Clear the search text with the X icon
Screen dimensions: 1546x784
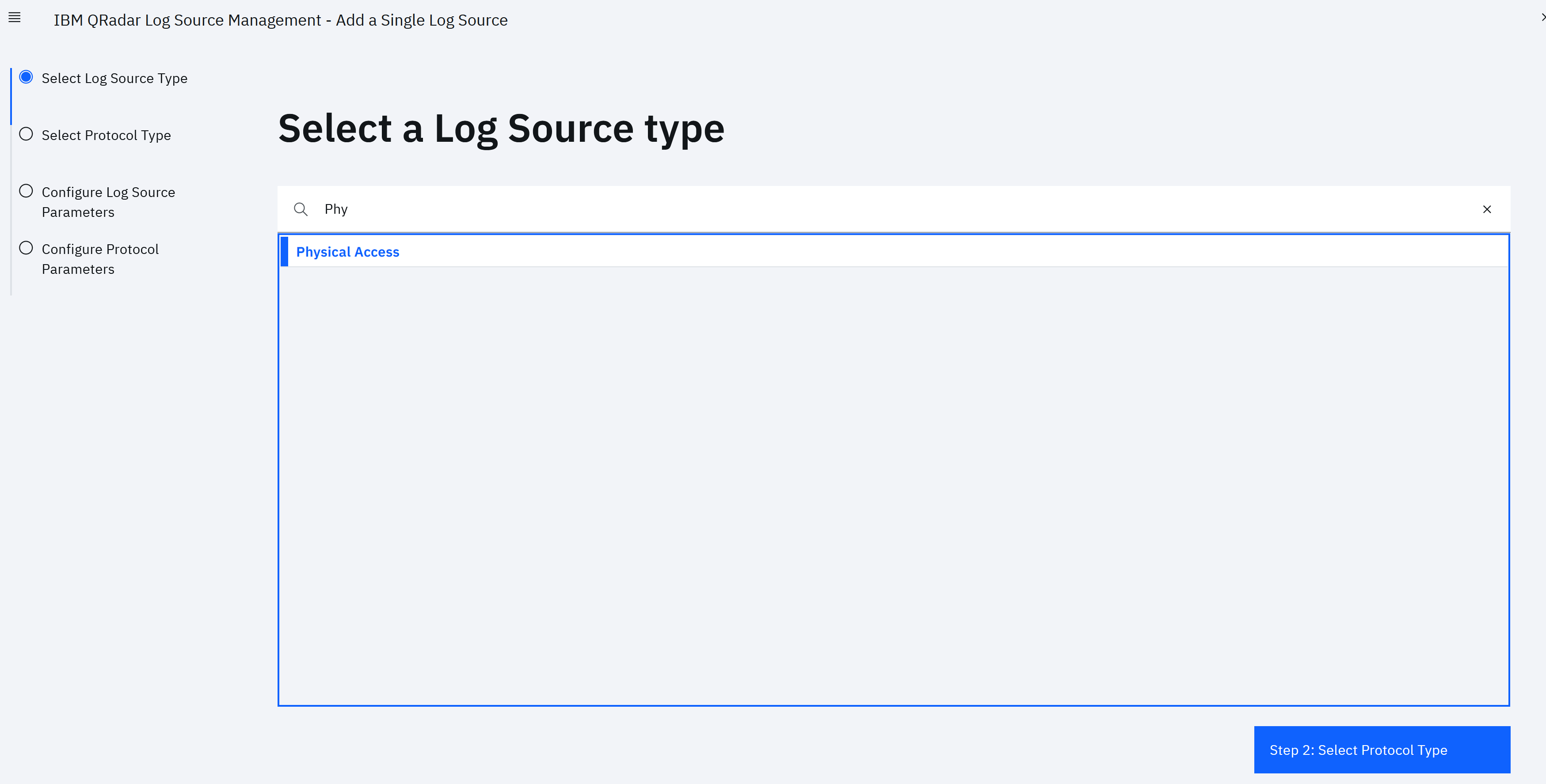[x=1487, y=209]
